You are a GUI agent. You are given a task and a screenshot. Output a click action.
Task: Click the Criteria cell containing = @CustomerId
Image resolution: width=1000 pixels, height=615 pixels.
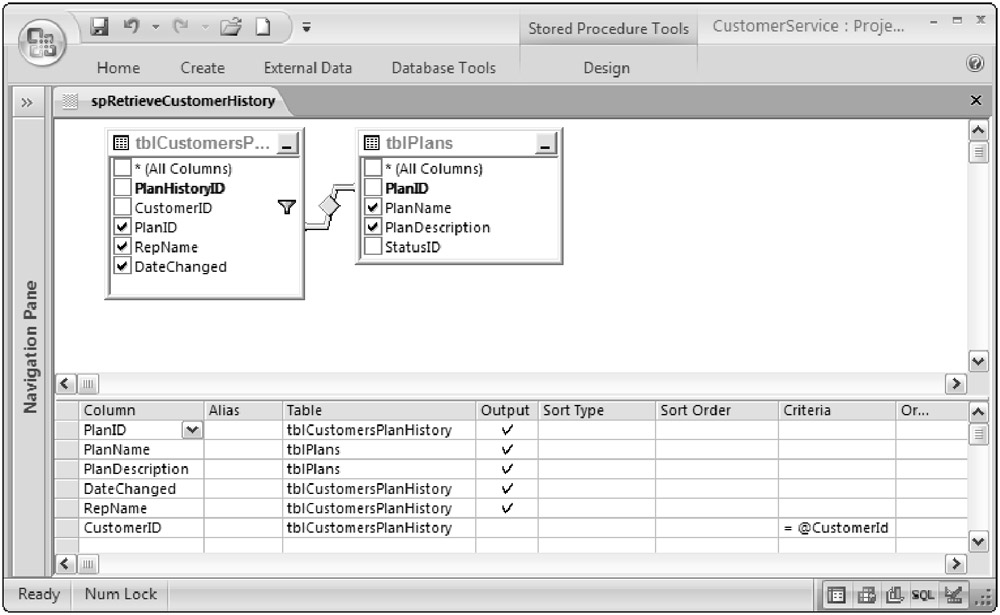click(836, 528)
